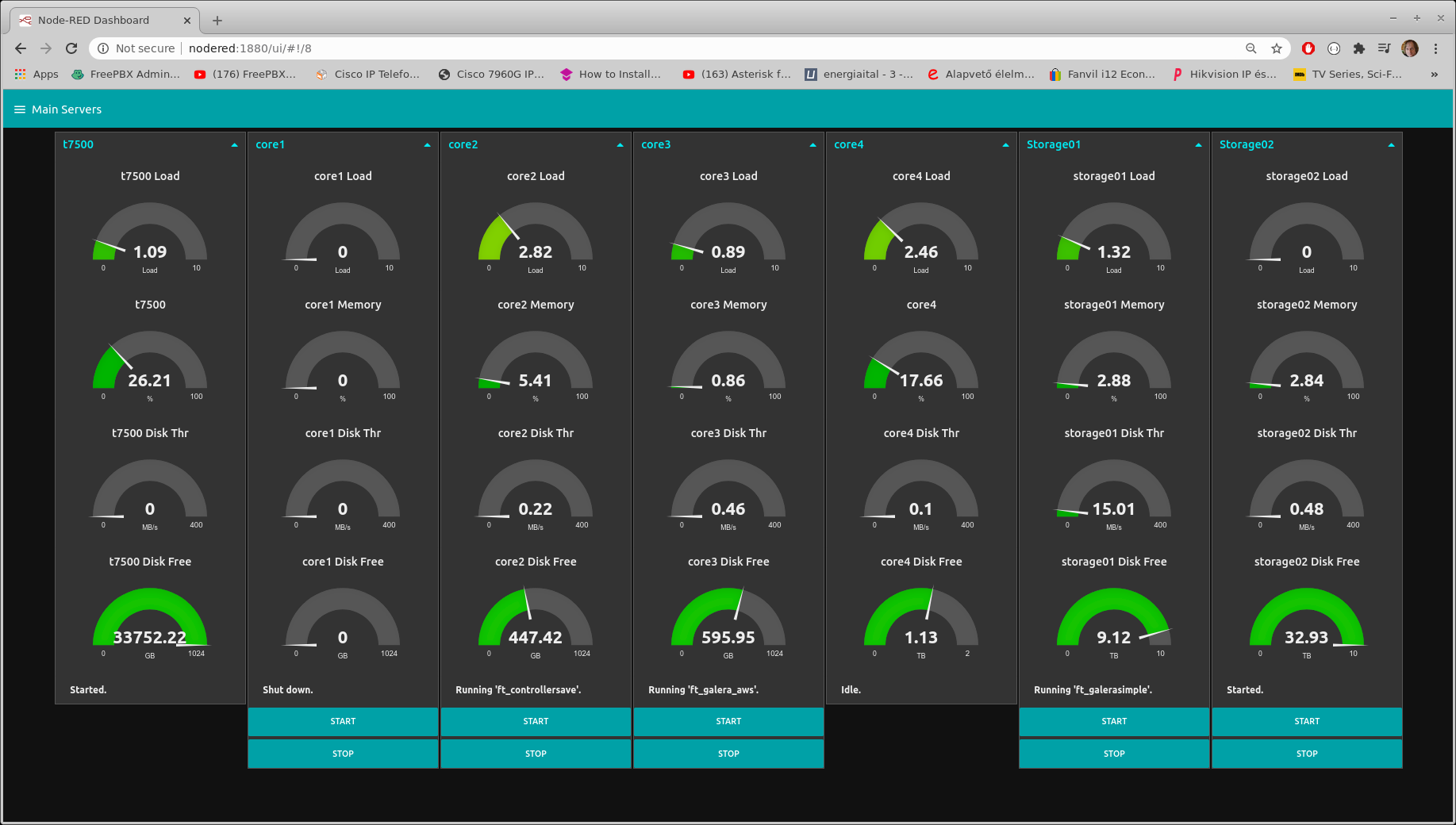Collapse the core4 group
The width and height of the screenshot is (1456, 825).
pos(1005,145)
